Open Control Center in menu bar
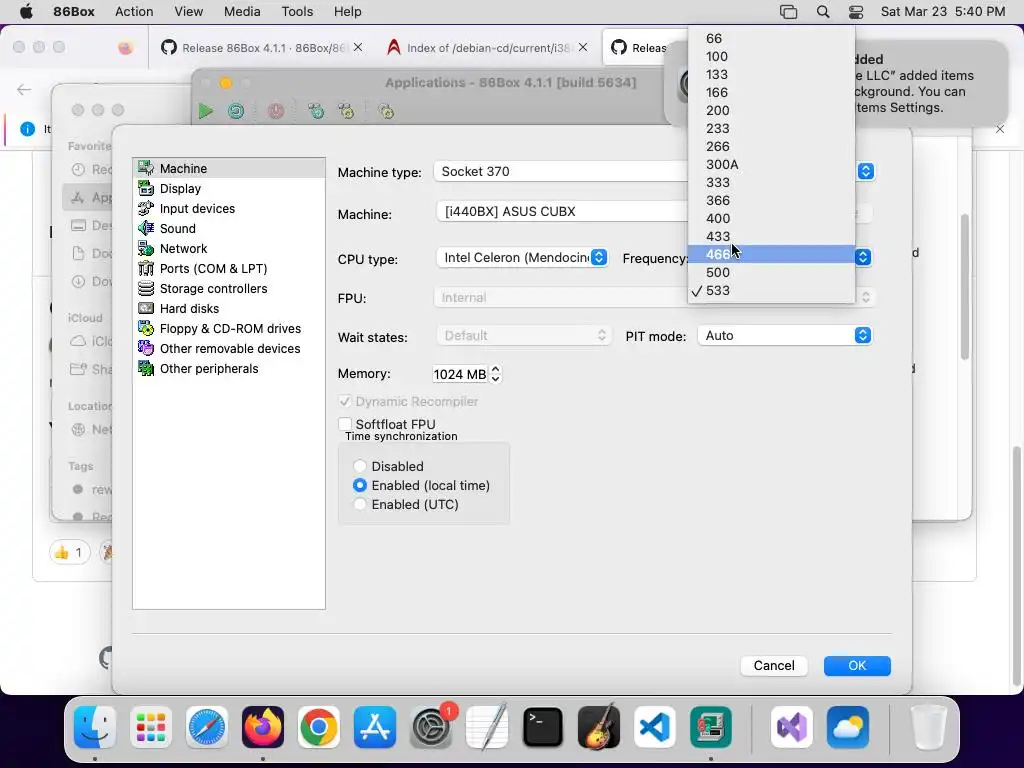 pyautogui.click(x=856, y=12)
